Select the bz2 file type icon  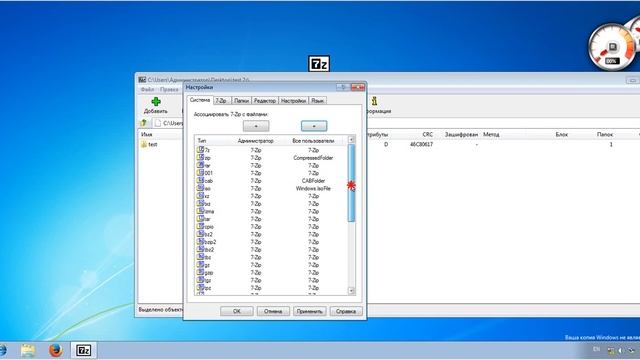point(200,234)
